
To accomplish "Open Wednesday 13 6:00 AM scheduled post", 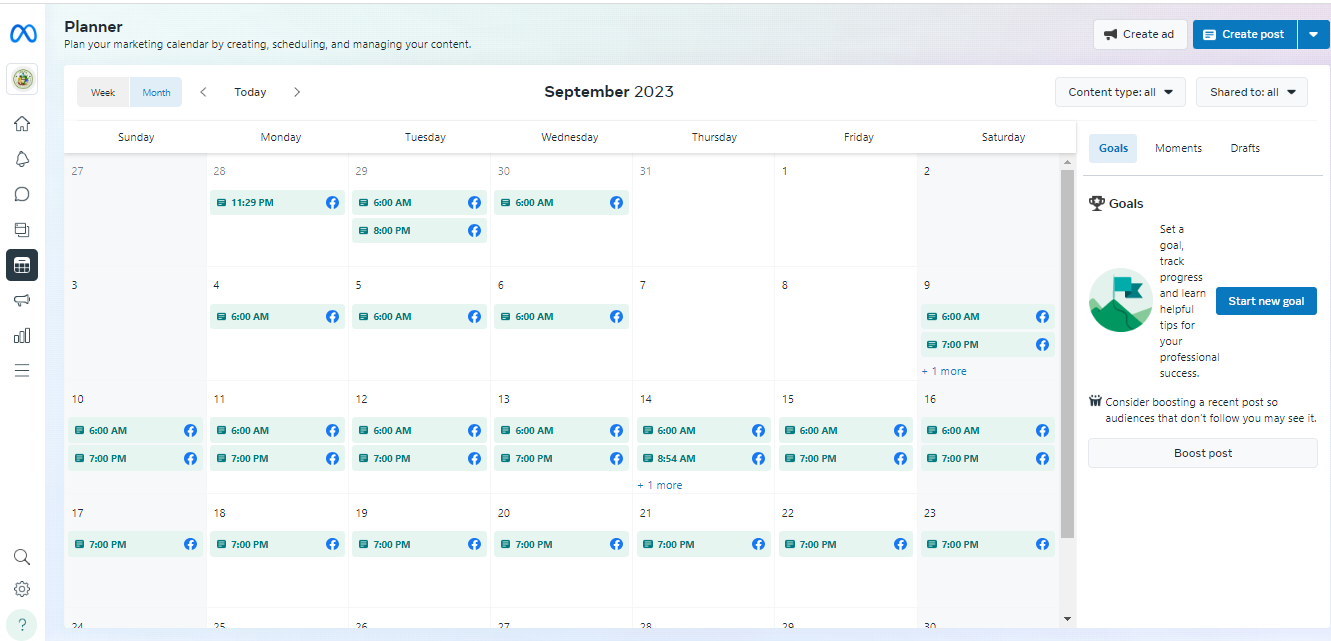I will [x=561, y=430].
